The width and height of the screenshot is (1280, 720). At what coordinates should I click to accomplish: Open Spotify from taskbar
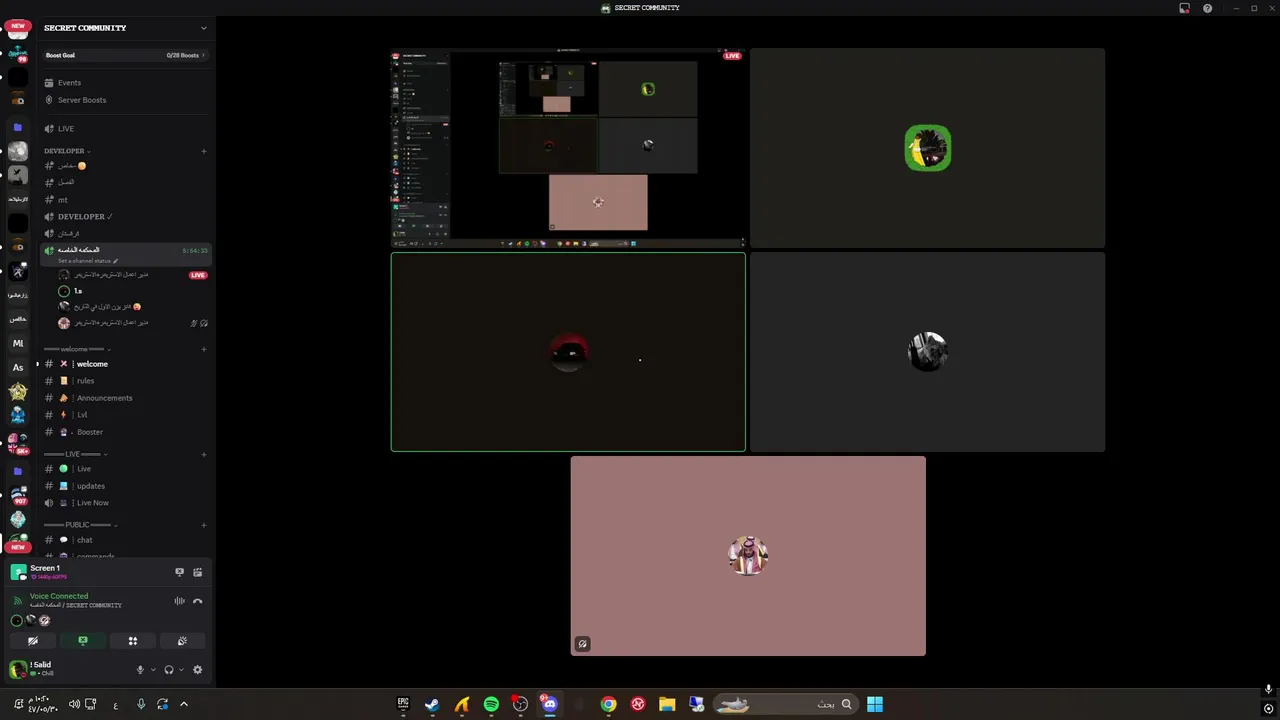pyautogui.click(x=491, y=704)
